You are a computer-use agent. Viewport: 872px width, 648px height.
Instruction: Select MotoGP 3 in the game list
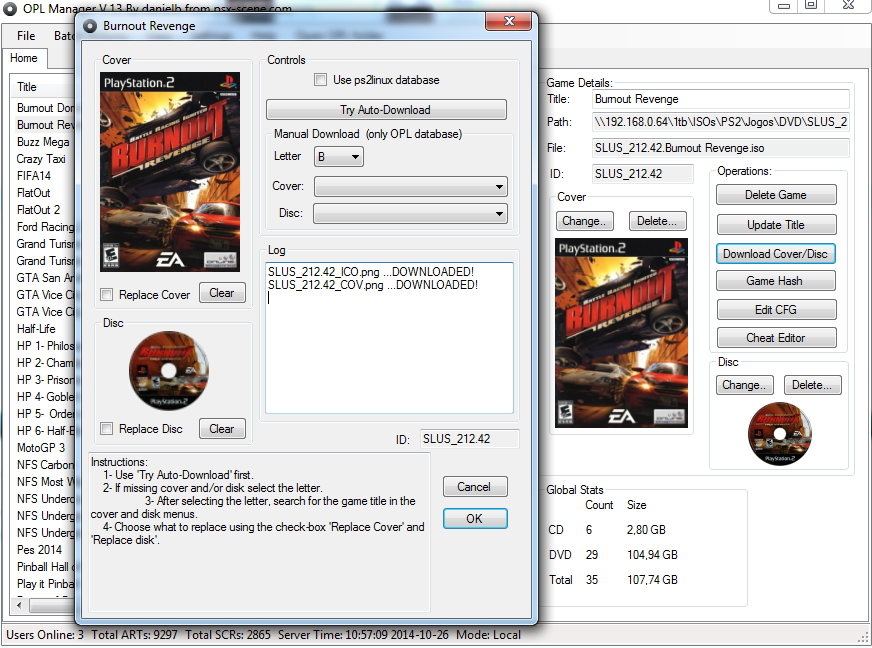(41, 448)
